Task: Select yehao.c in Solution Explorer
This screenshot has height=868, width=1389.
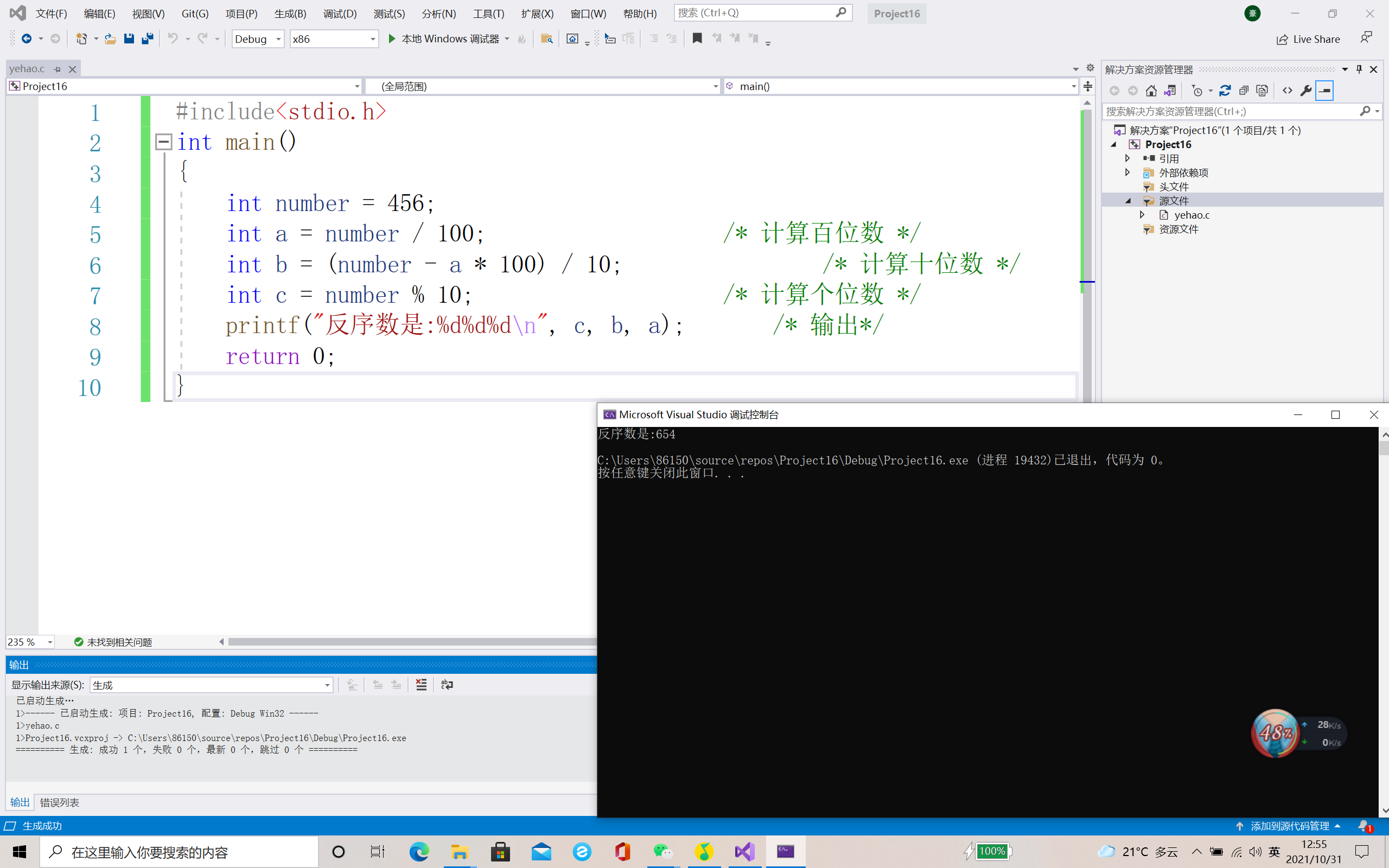Action: [1191, 215]
